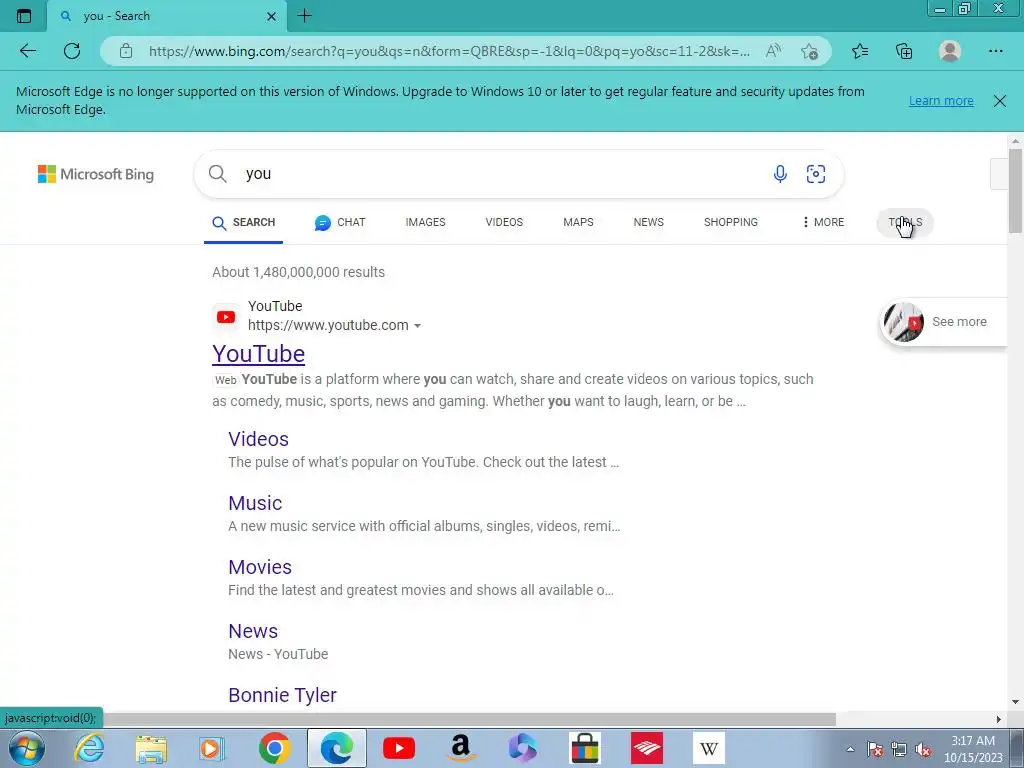Open Read aloud icon in address bar
1024x768 pixels.
(773, 51)
